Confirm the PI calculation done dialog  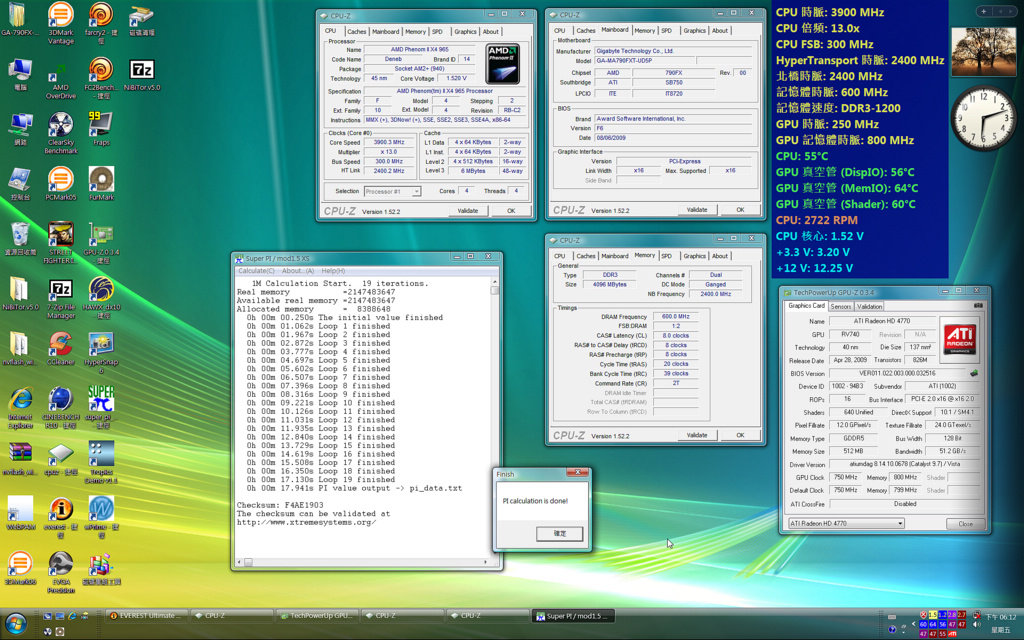[560, 533]
